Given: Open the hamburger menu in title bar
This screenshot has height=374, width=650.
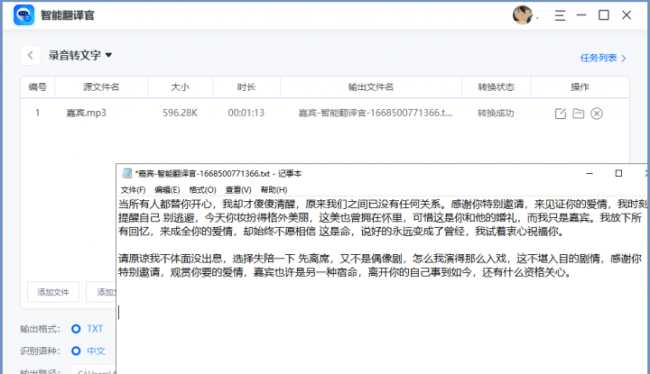Looking at the screenshot, I should click(x=560, y=16).
